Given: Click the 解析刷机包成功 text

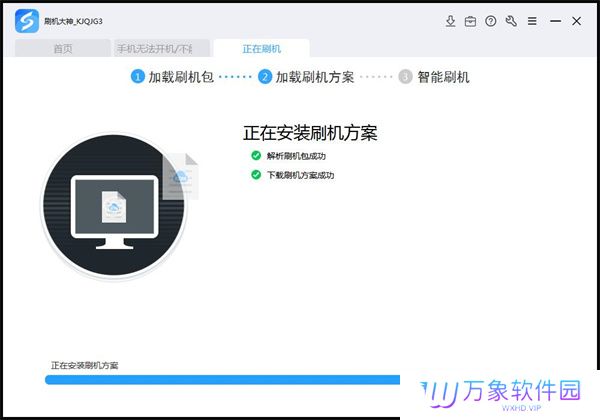Looking at the screenshot, I should coord(296,156).
